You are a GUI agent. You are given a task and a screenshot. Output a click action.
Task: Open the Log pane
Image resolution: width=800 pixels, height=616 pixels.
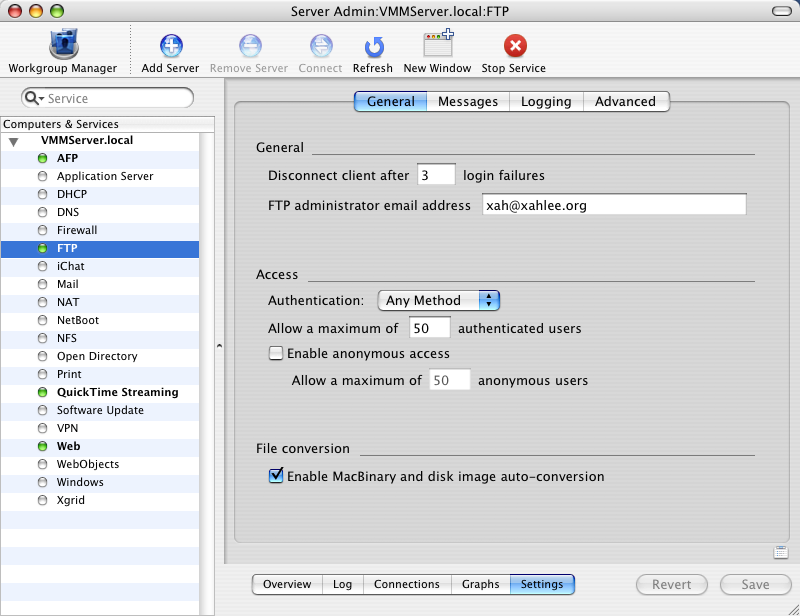click(x=343, y=584)
